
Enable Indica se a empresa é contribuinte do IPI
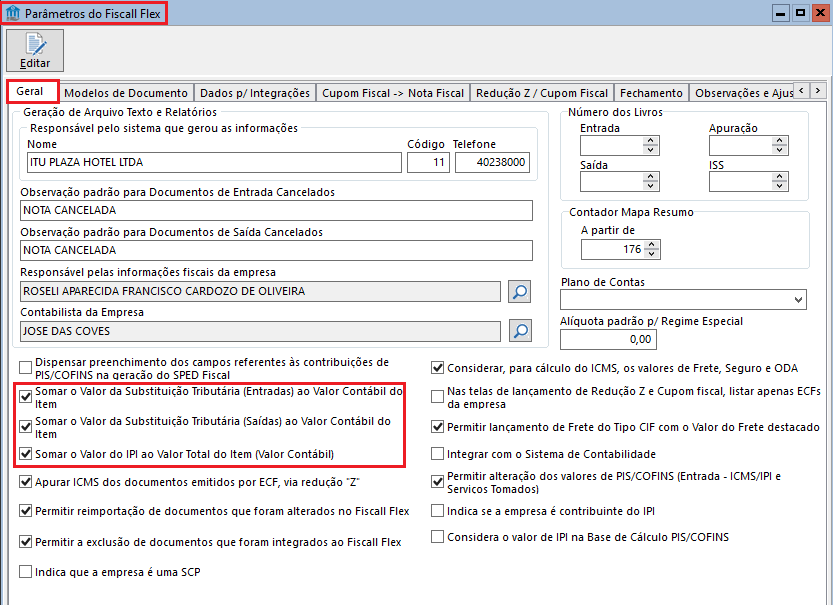point(437,511)
